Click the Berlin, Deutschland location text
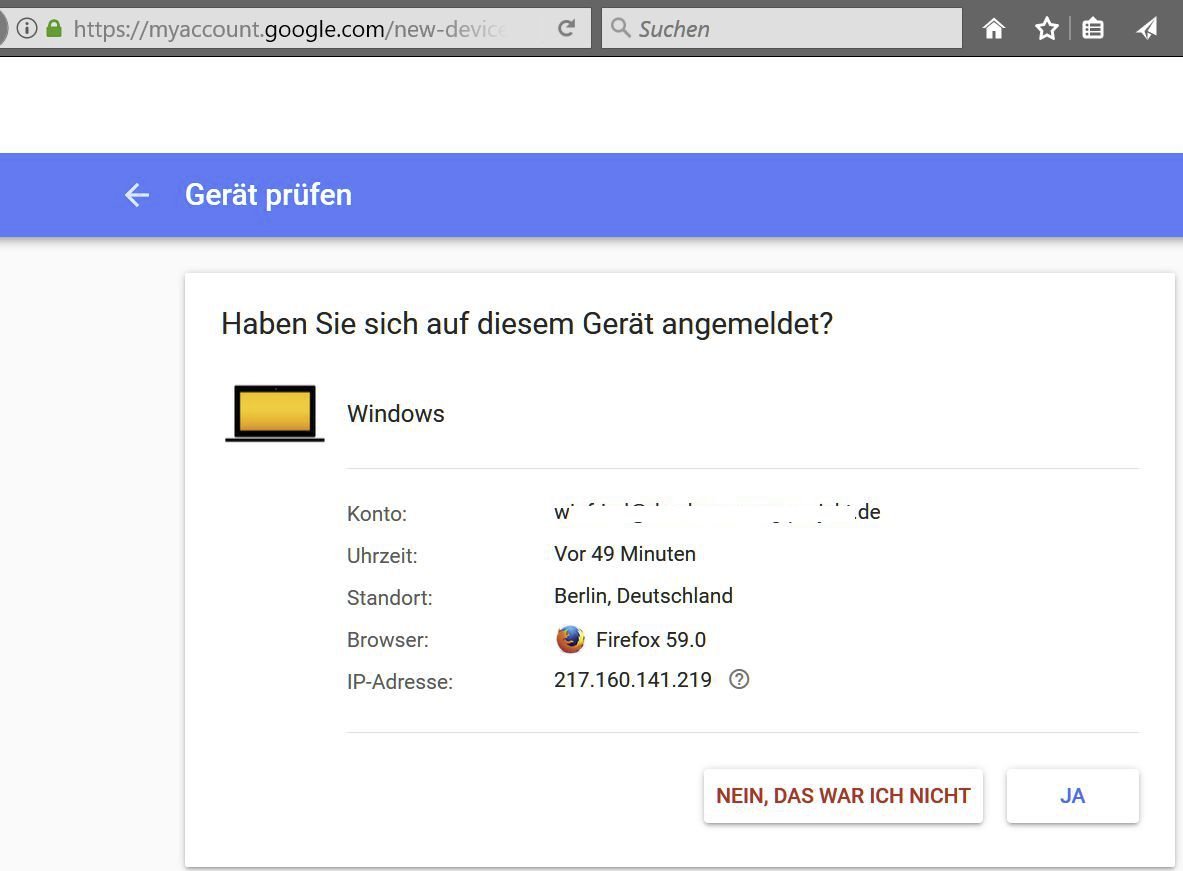This screenshot has height=871, width=1183. pos(643,596)
